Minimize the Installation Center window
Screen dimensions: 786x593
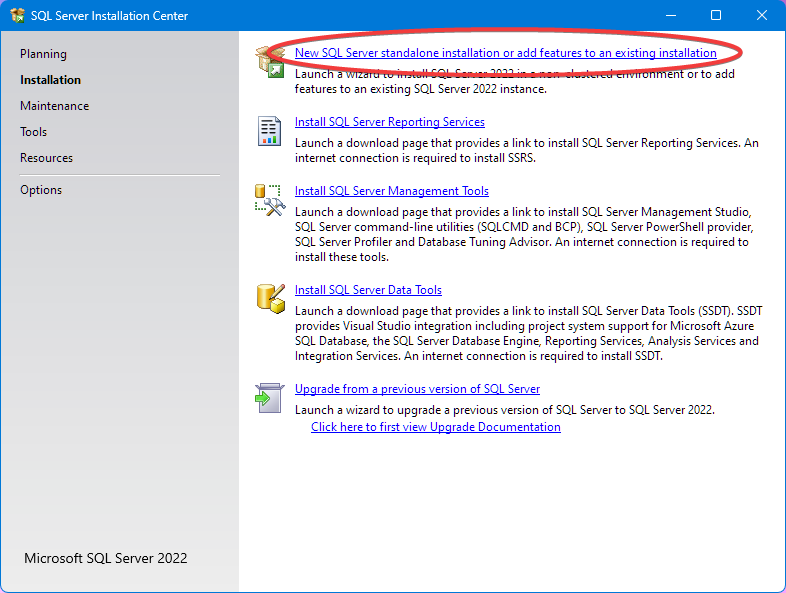coord(671,16)
